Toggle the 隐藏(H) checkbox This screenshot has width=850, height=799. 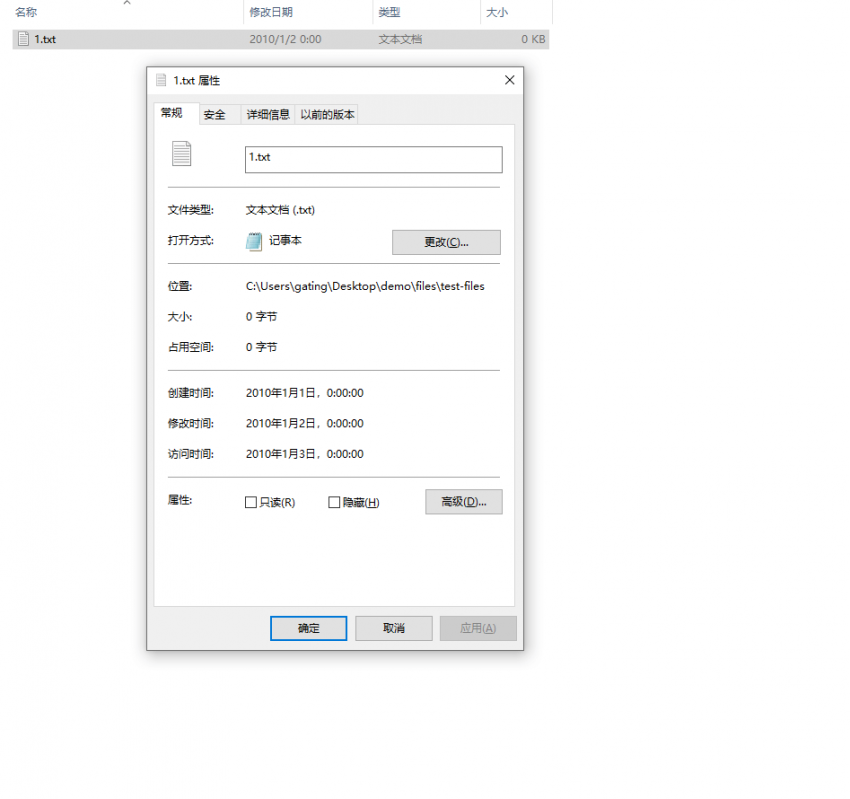[334, 502]
